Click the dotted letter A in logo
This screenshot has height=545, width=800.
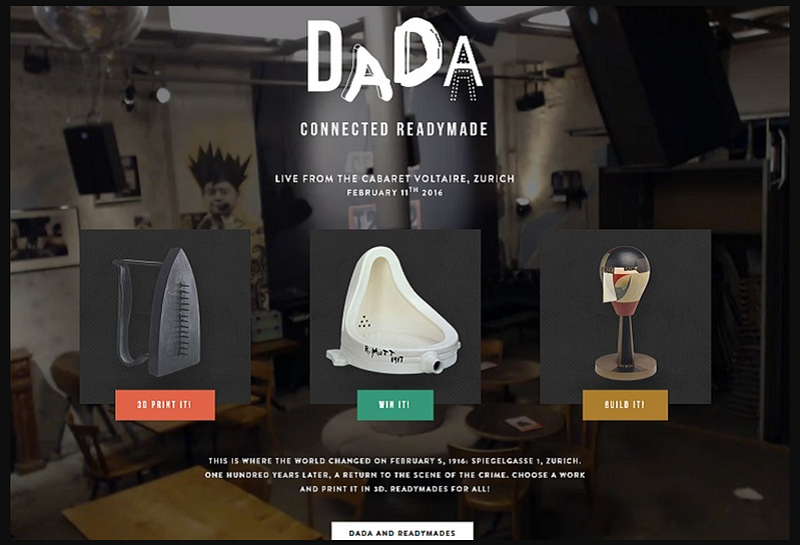[463, 68]
